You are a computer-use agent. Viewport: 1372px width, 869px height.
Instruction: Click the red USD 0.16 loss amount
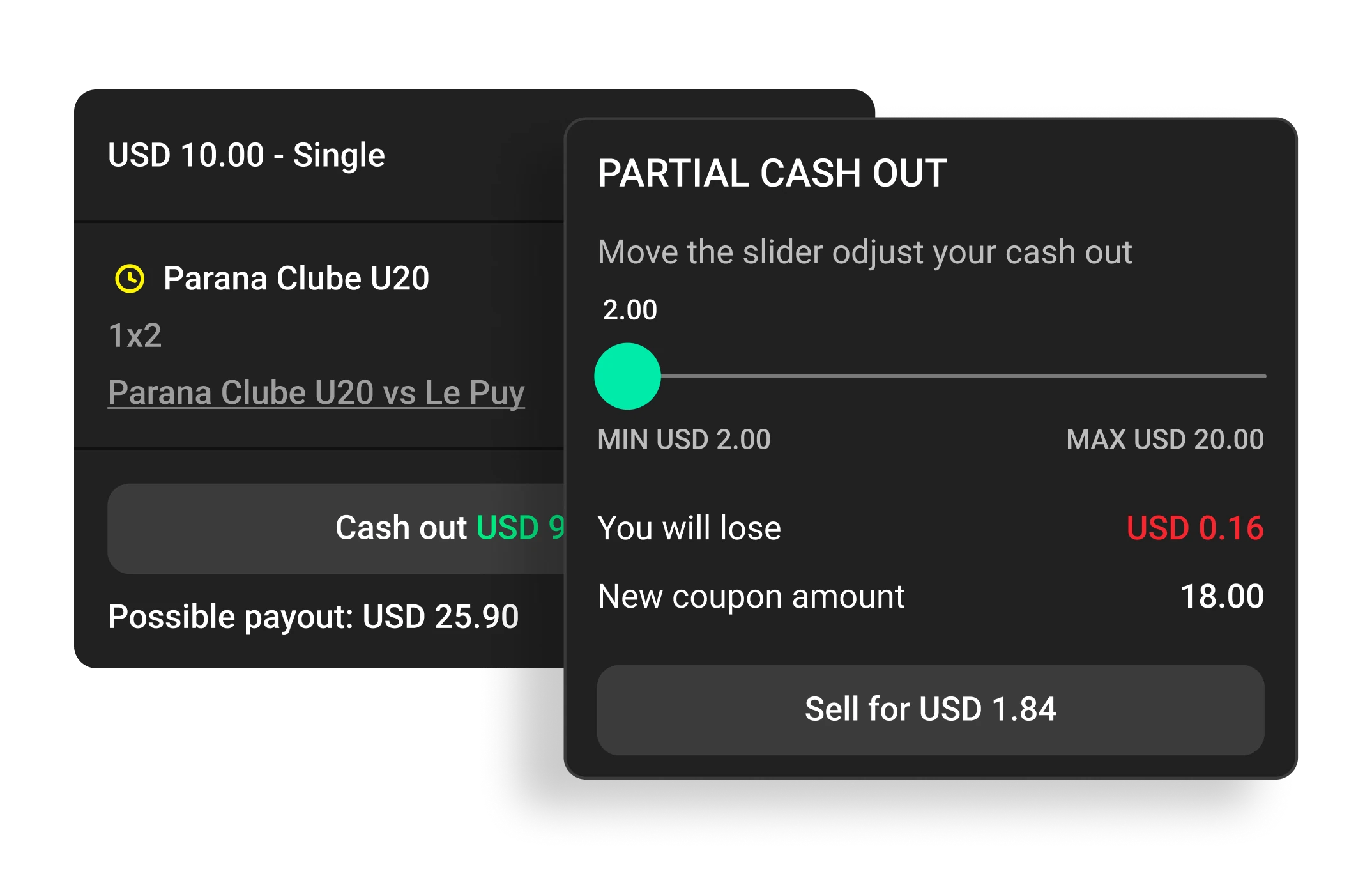[1194, 528]
